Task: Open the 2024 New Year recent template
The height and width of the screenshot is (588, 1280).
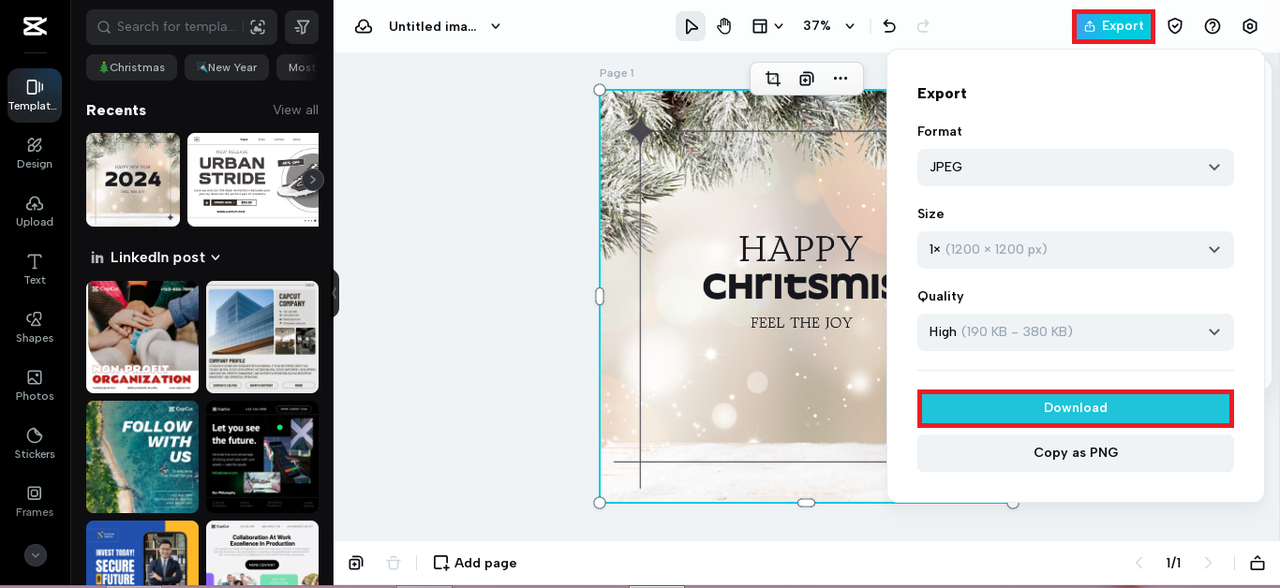Action: (133, 180)
